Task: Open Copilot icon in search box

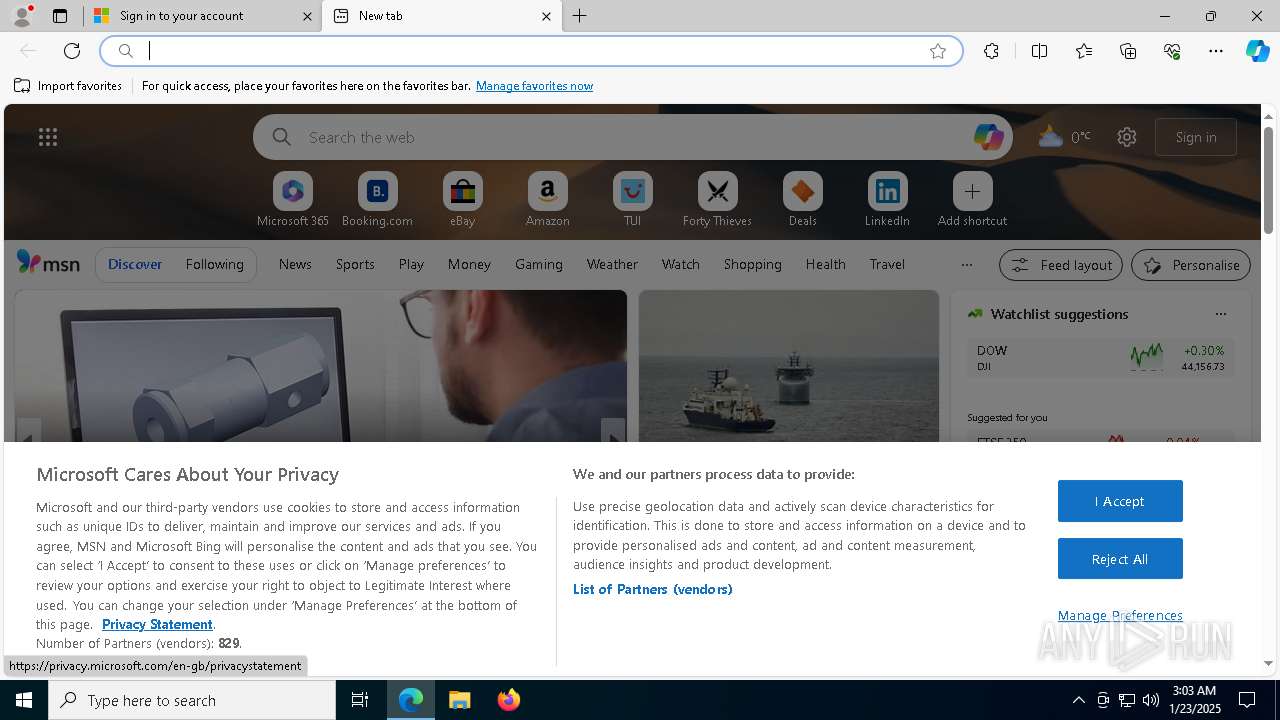Action: tap(988, 137)
